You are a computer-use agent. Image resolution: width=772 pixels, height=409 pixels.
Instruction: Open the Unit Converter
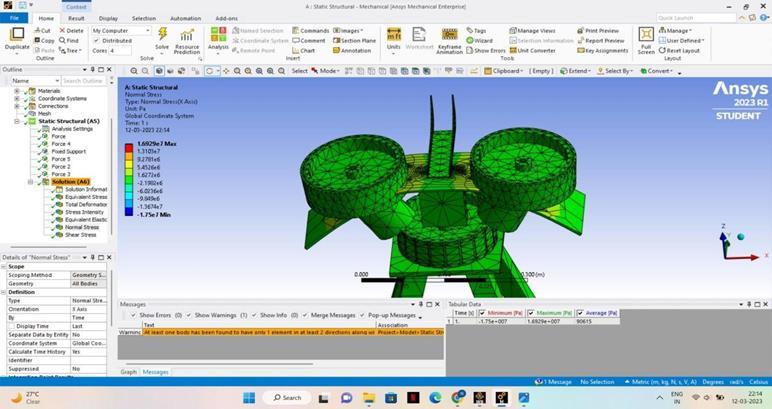pos(532,50)
